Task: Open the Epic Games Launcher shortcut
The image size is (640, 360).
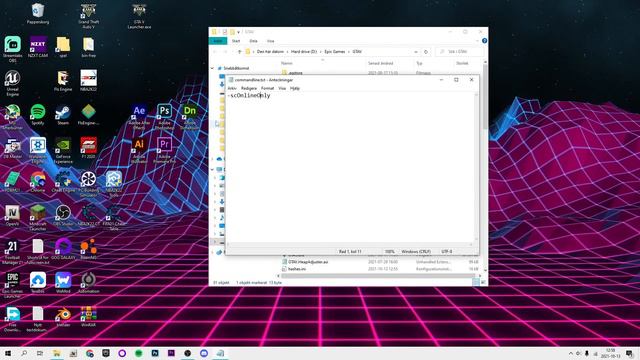Action: (x=12, y=285)
